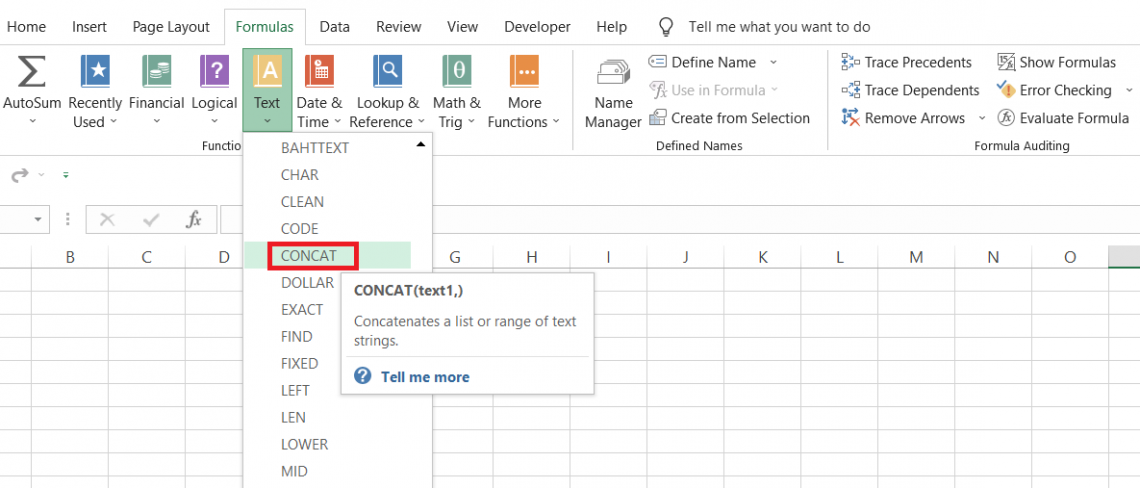Click the AutoSum sigma icon

tap(33, 72)
